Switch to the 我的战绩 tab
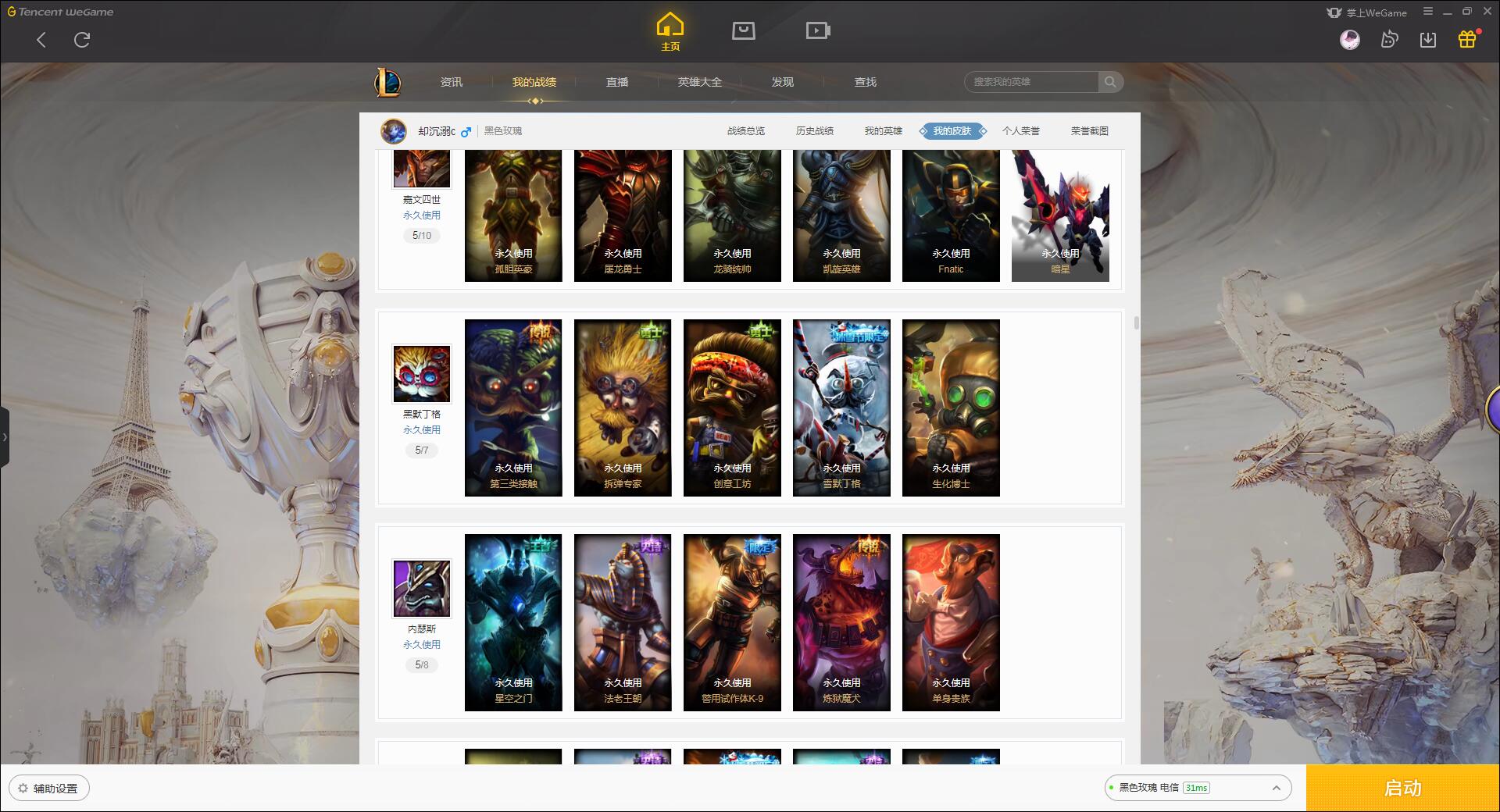The width and height of the screenshot is (1500, 812). pyautogui.click(x=534, y=82)
